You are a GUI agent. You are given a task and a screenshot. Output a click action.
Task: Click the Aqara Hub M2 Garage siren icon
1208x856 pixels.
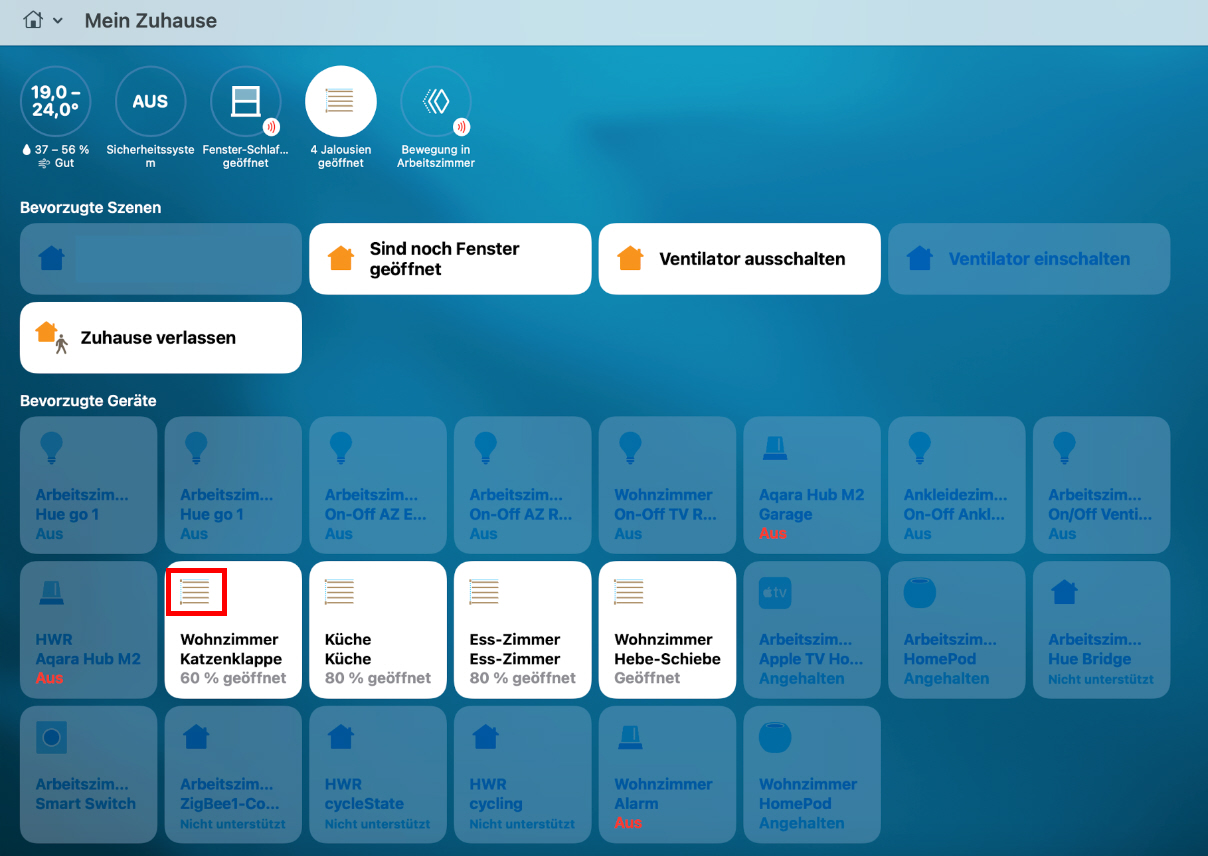pos(774,447)
